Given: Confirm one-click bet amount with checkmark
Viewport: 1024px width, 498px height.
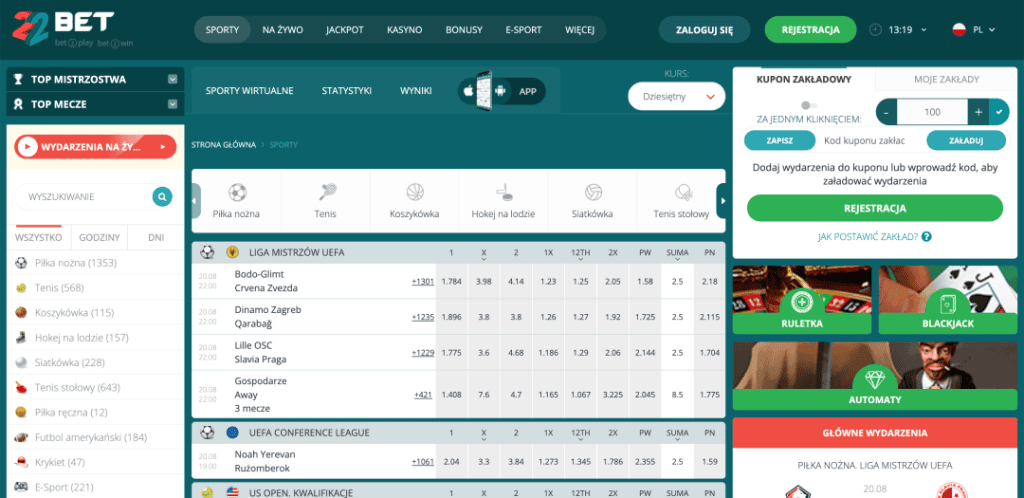Looking at the screenshot, I should coord(999,112).
